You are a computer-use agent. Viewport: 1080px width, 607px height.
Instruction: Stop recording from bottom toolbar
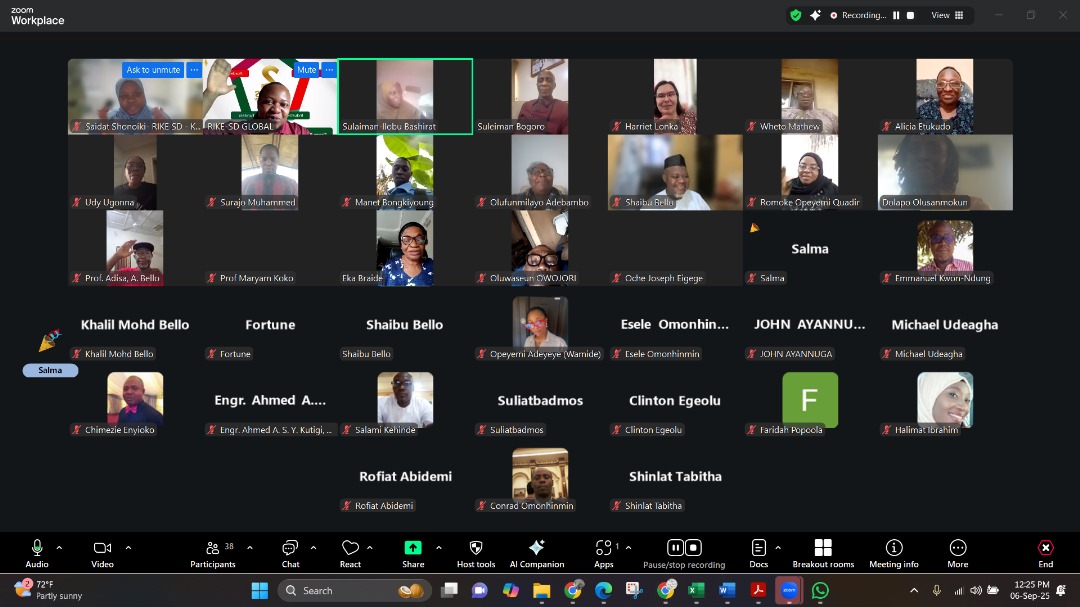694,548
